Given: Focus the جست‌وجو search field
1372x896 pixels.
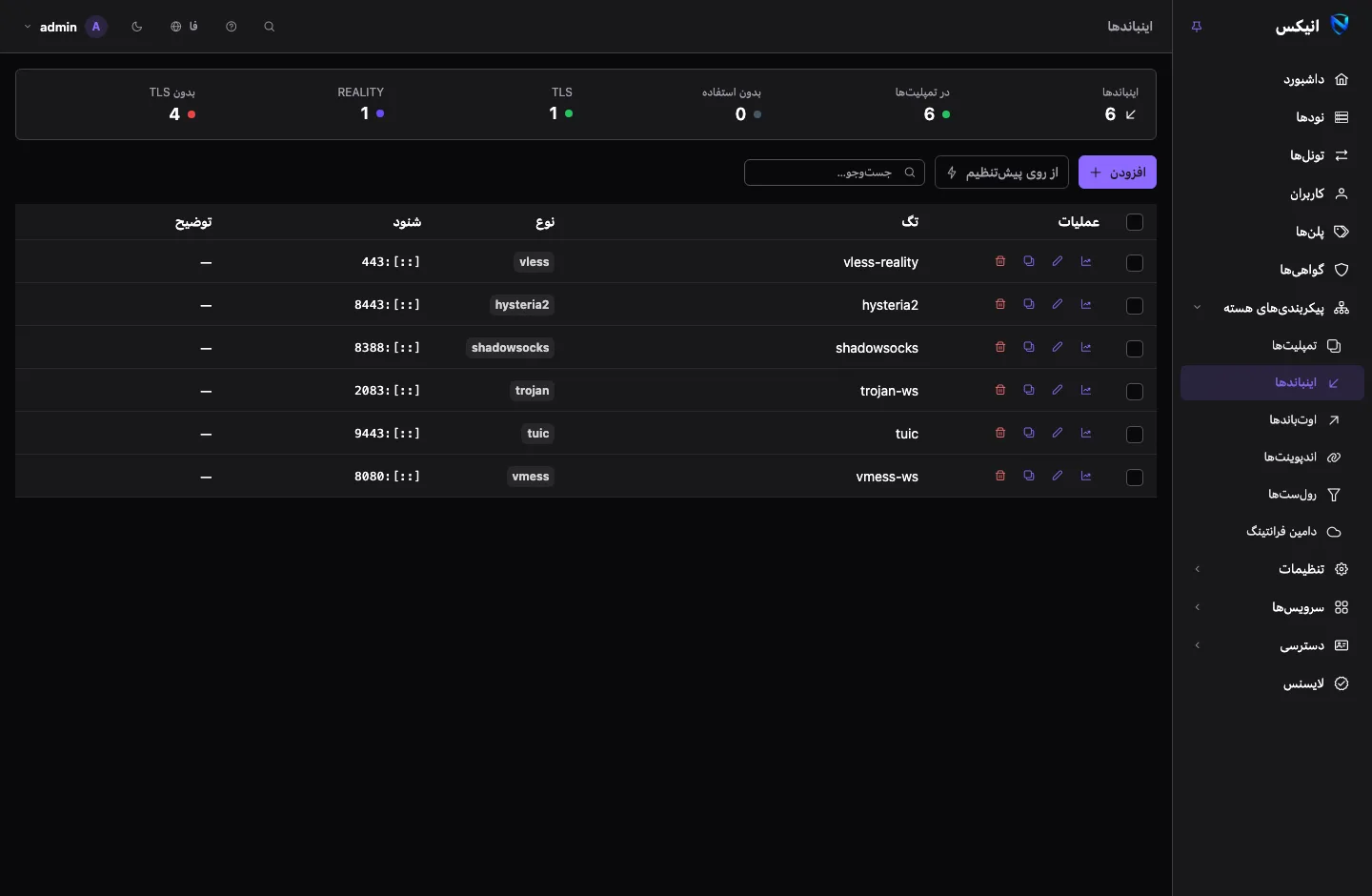Looking at the screenshot, I should pyautogui.click(x=835, y=173).
